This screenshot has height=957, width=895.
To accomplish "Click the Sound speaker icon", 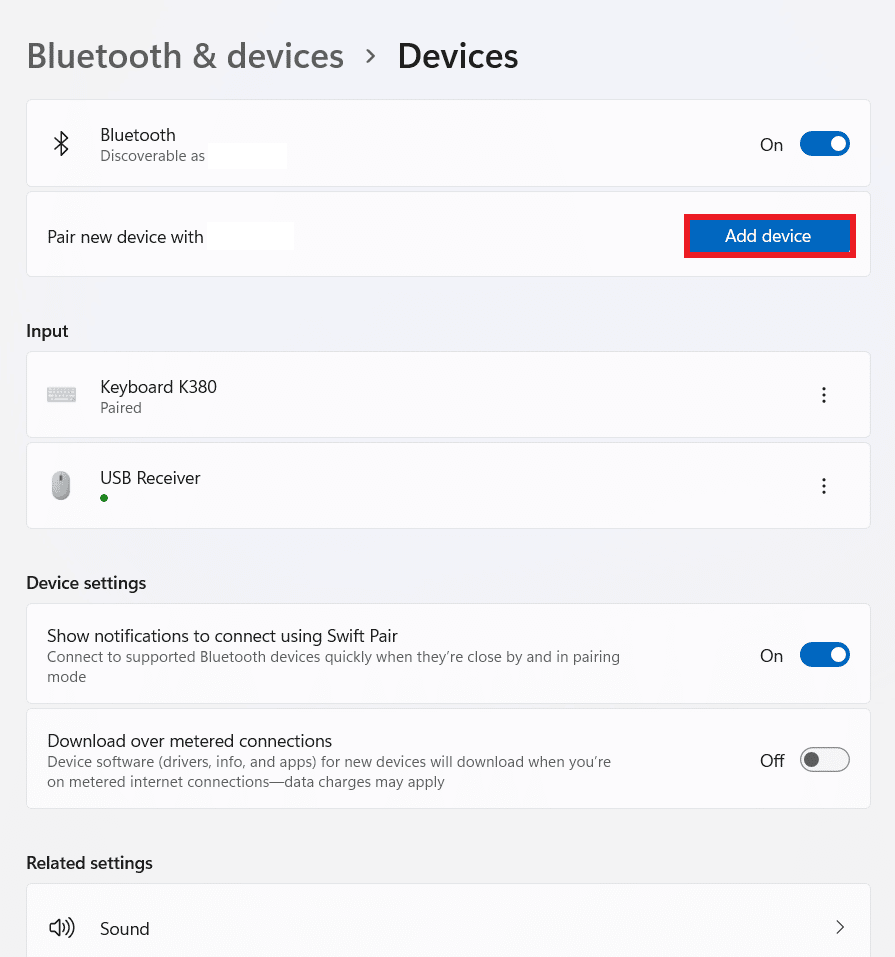I will [62, 928].
